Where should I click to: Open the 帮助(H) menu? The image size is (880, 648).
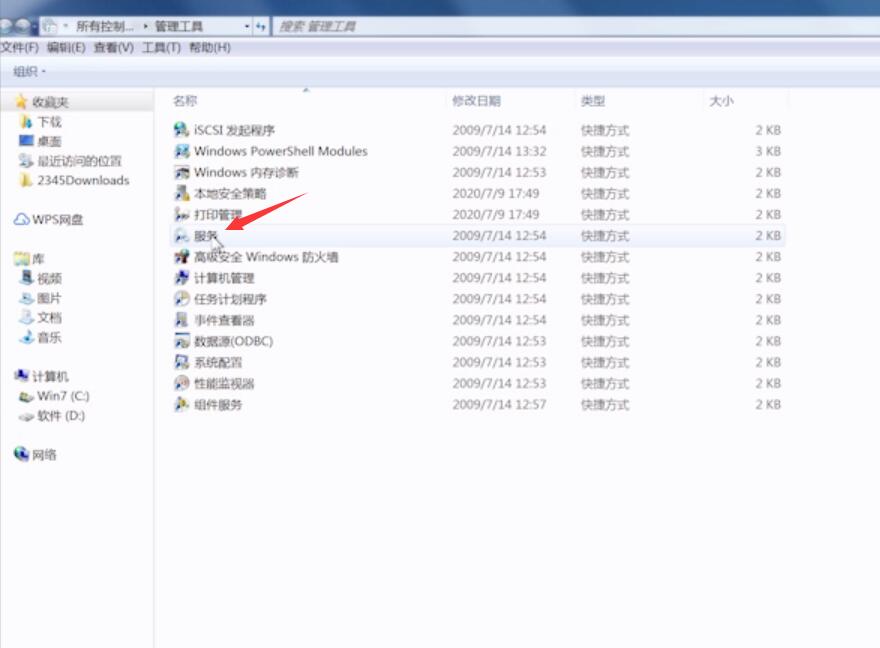coord(210,48)
